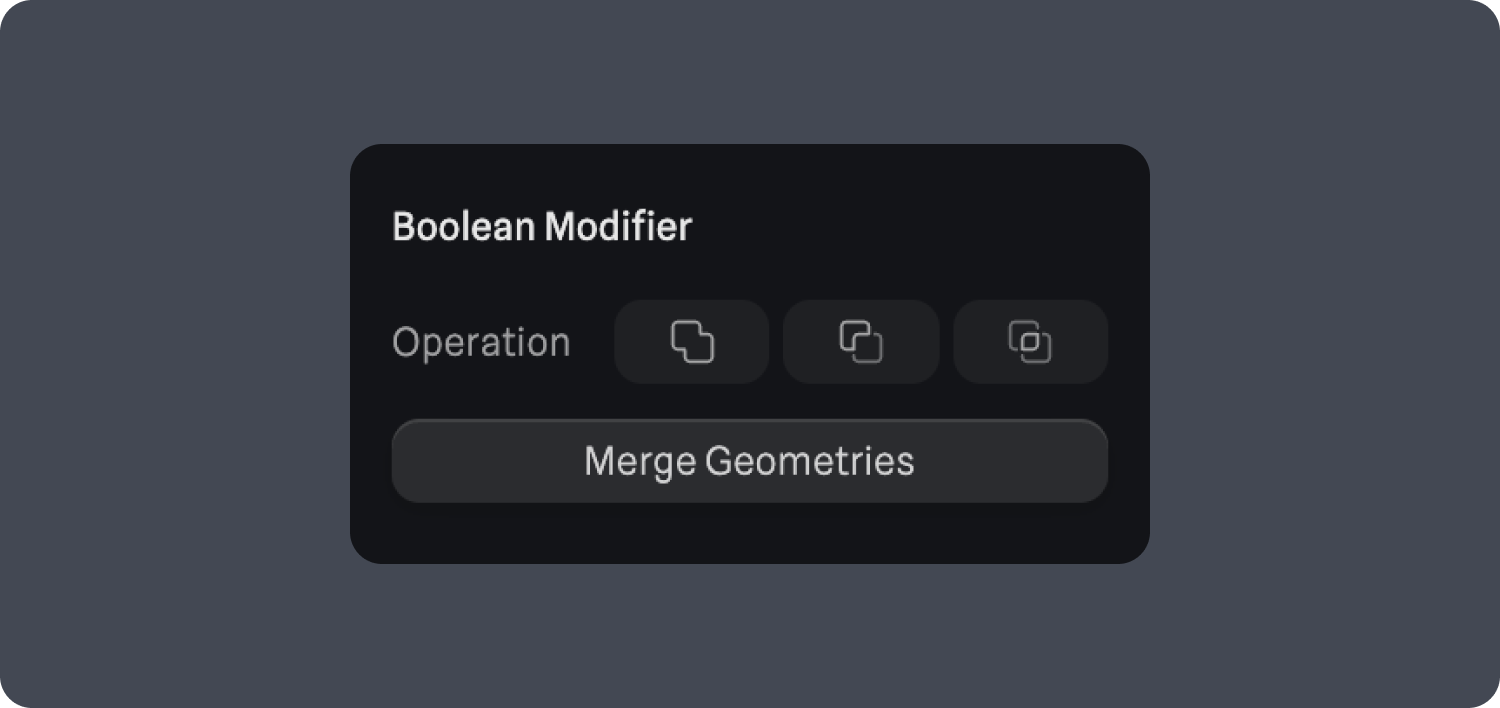This screenshot has height=708, width=1500.
Task: Click the word Geometries on the button
Action: pos(809,462)
